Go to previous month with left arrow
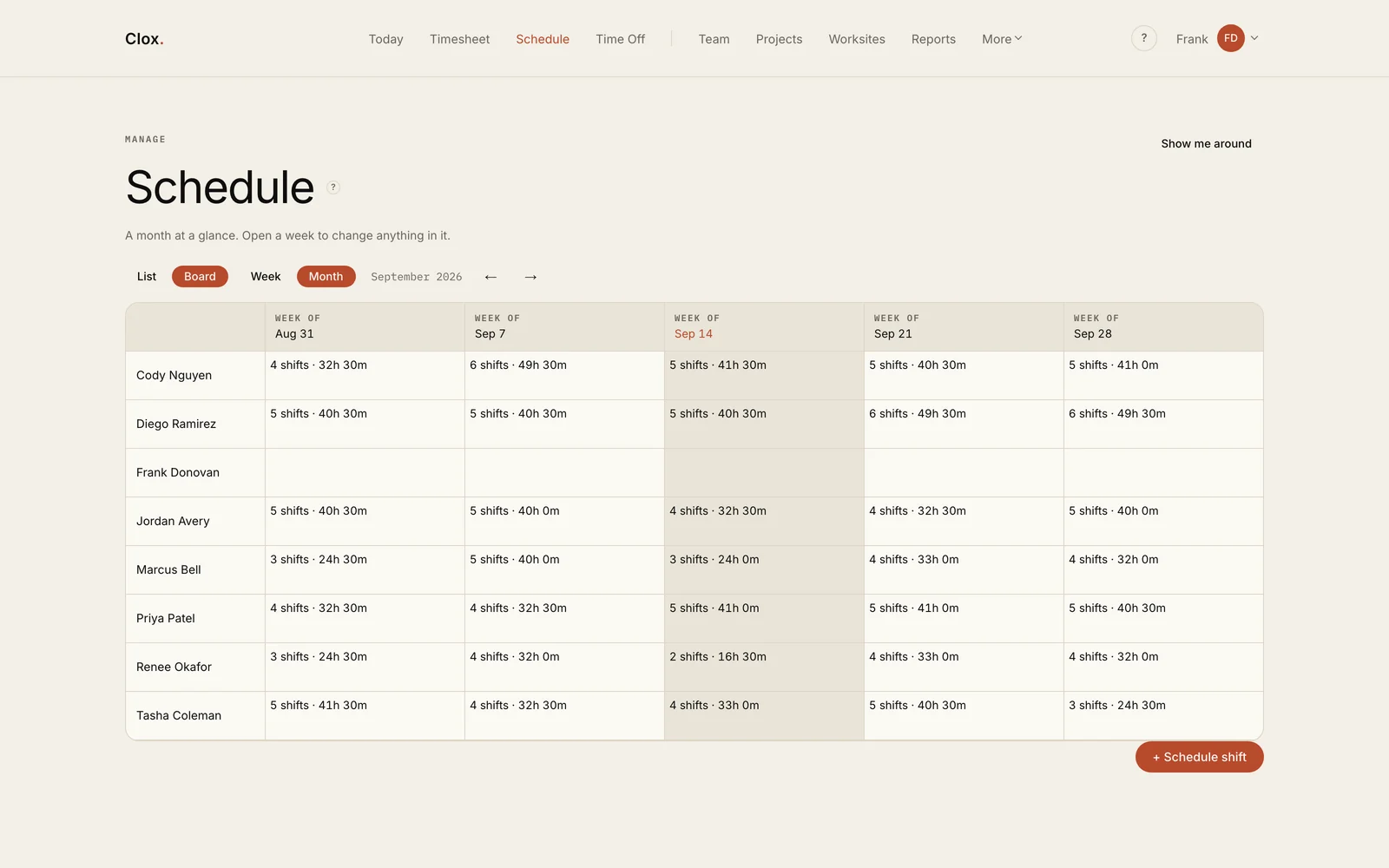 click(490, 277)
